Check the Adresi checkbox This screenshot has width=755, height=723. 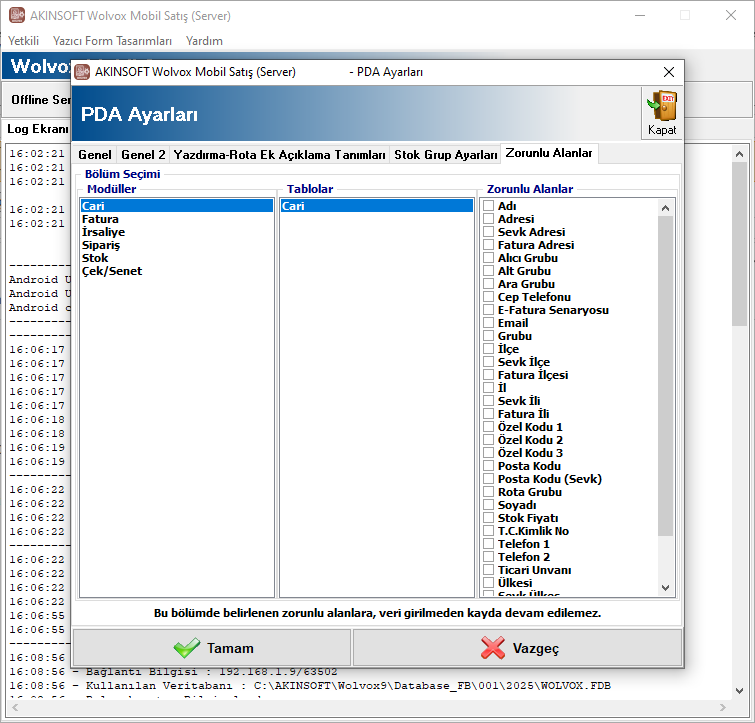(x=488, y=219)
